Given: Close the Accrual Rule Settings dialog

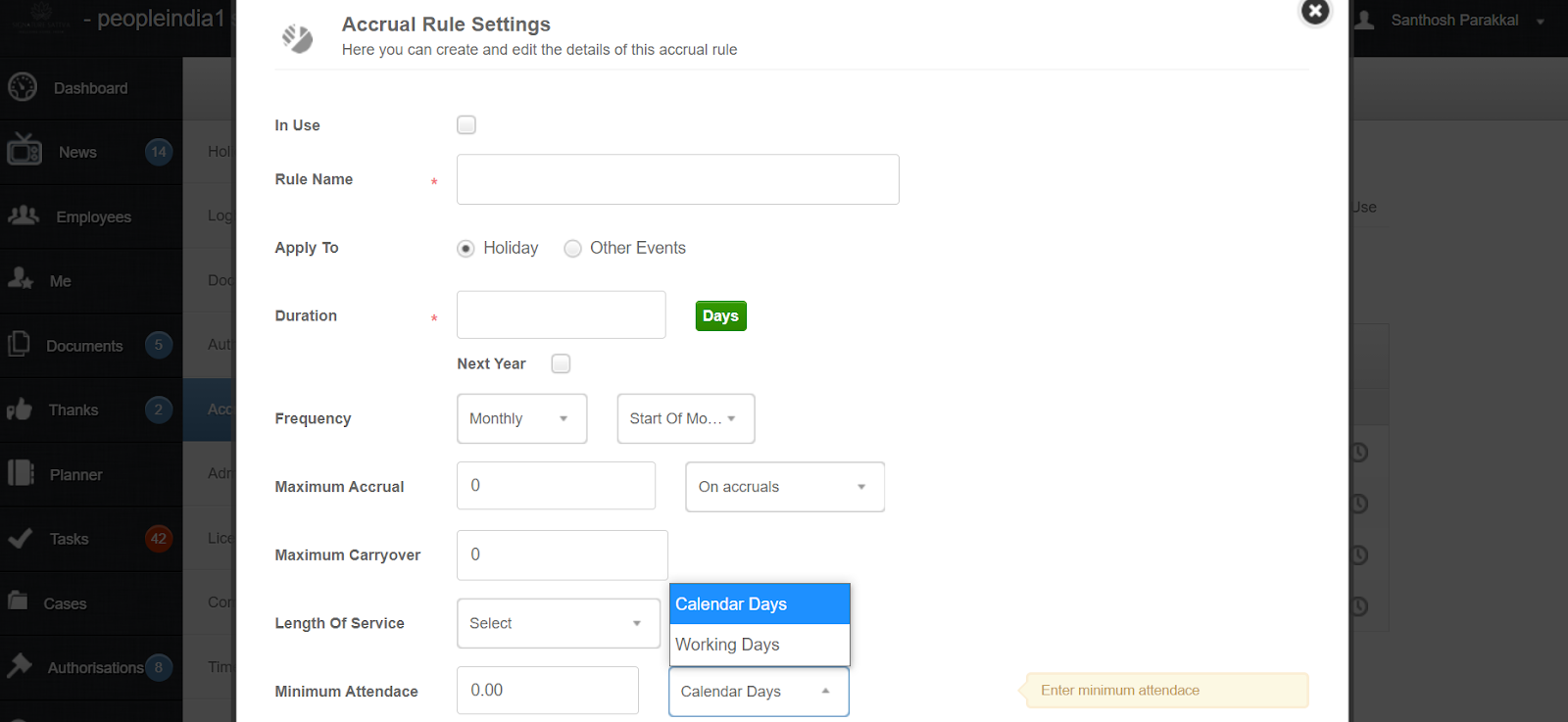Looking at the screenshot, I should [1315, 12].
